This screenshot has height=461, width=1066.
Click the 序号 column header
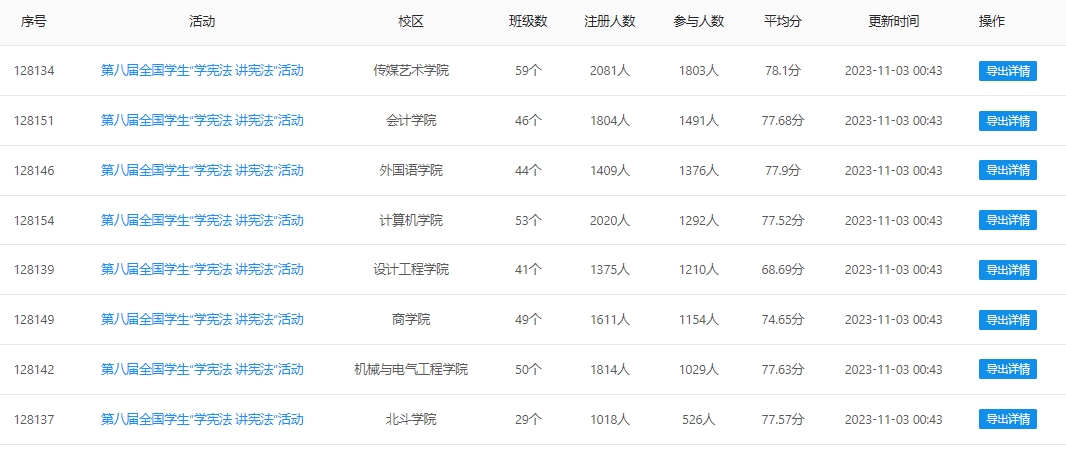pyautogui.click(x=33, y=22)
